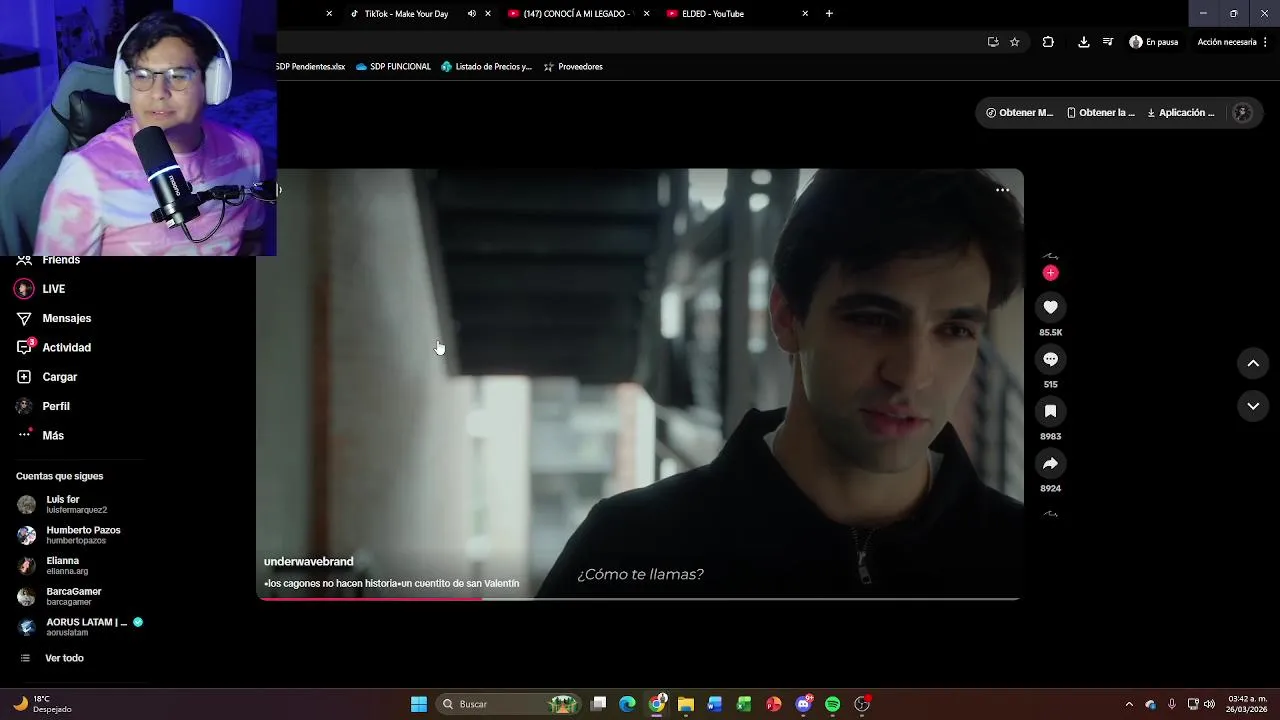Open the Proveedores bookmark

click(573, 67)
